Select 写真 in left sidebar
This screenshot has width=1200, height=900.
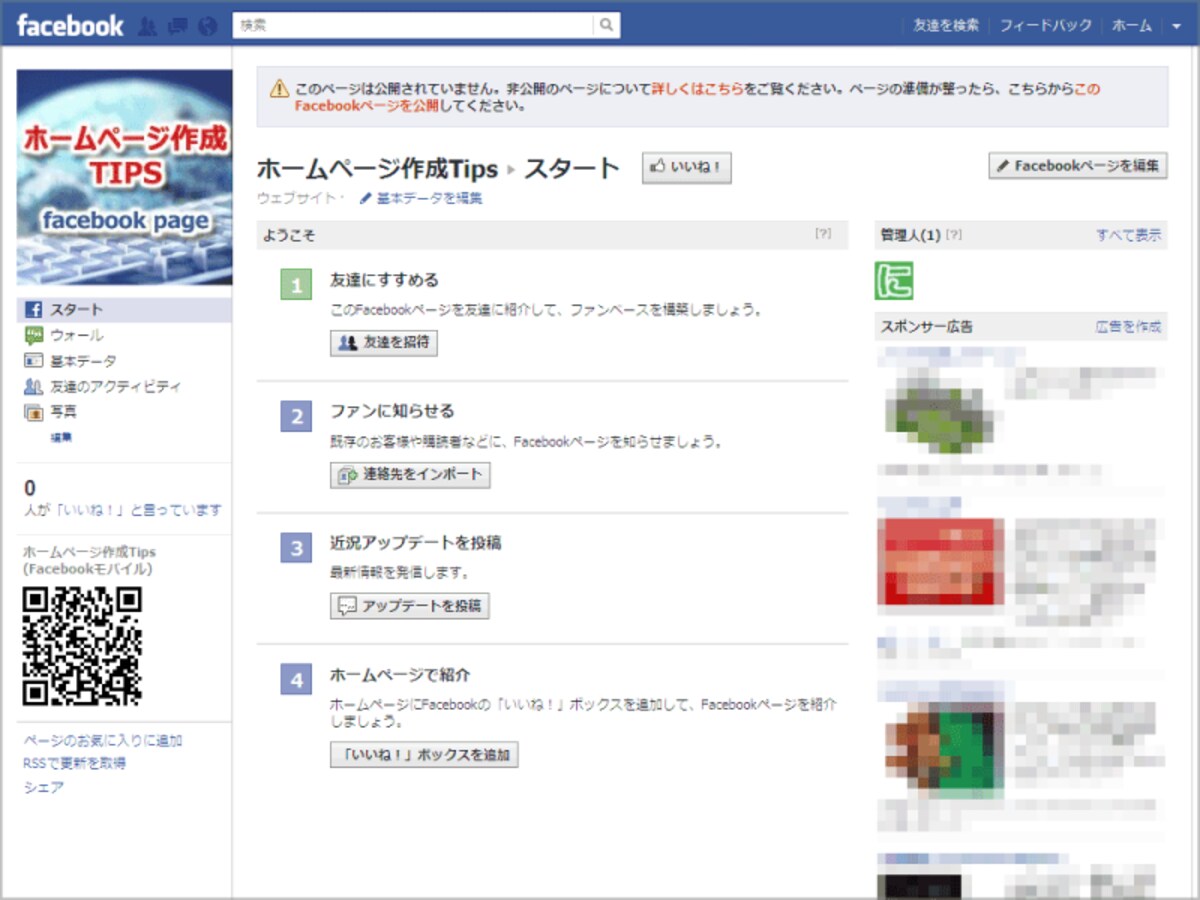pos(50,412)
